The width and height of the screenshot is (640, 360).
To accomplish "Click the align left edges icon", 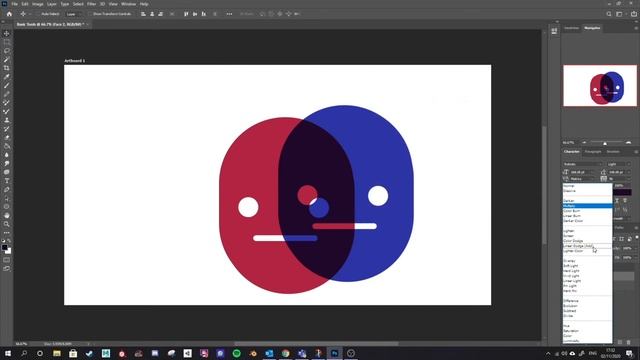I will click(x=143, y=14).
